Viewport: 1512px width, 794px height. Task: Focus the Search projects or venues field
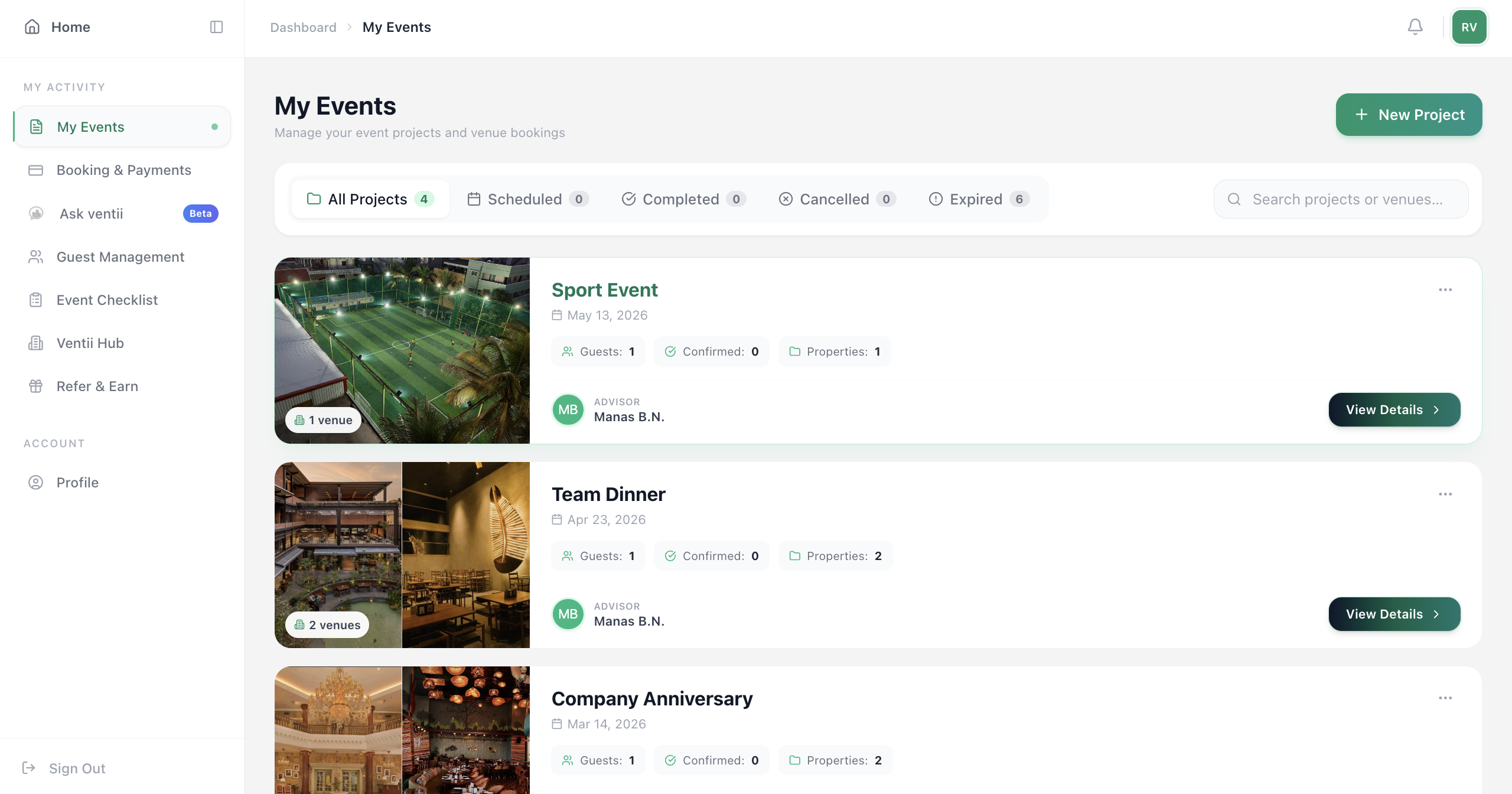(x=1341, y=199)
